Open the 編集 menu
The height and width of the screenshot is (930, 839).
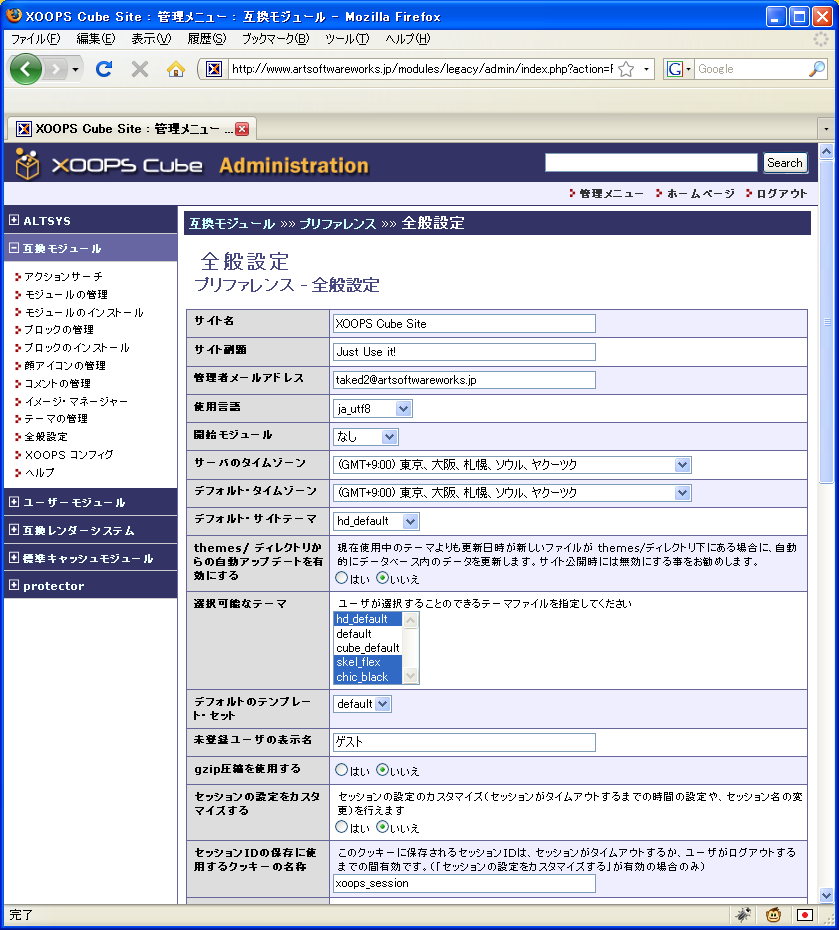click(x=95, y=39)
